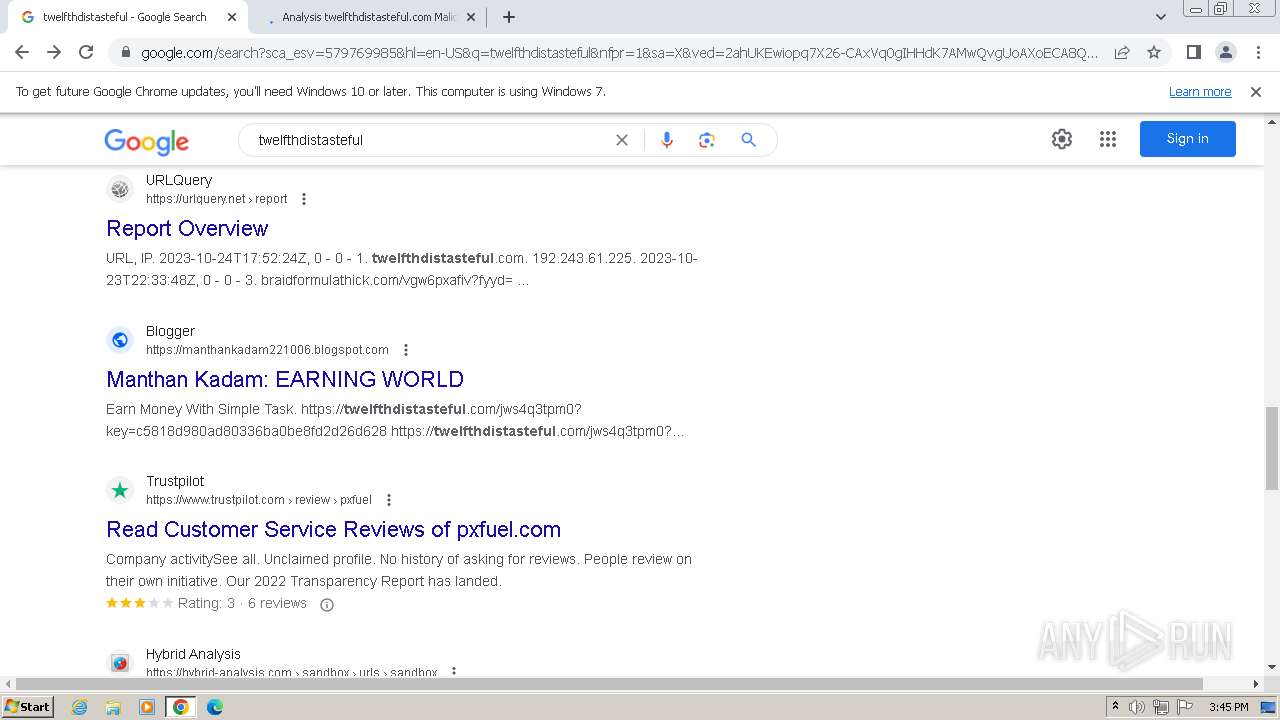Click the Rating: 3 · 6 reviews text
Image resolution: width=1280 pixels, height=720 pixels.
pyautogui.click(x=242, y=603)
